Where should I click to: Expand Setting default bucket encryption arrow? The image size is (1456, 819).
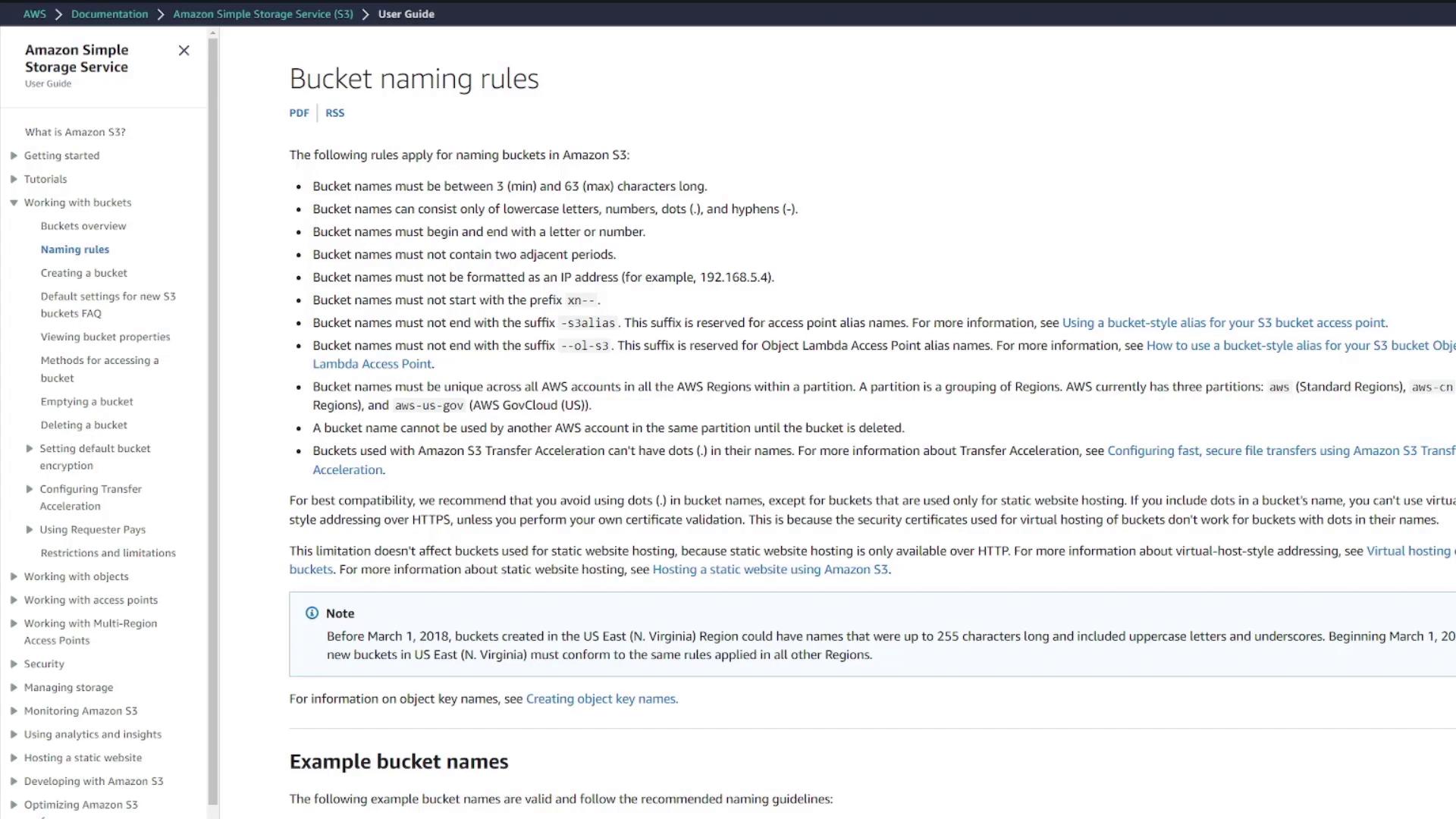pos(30,448)
